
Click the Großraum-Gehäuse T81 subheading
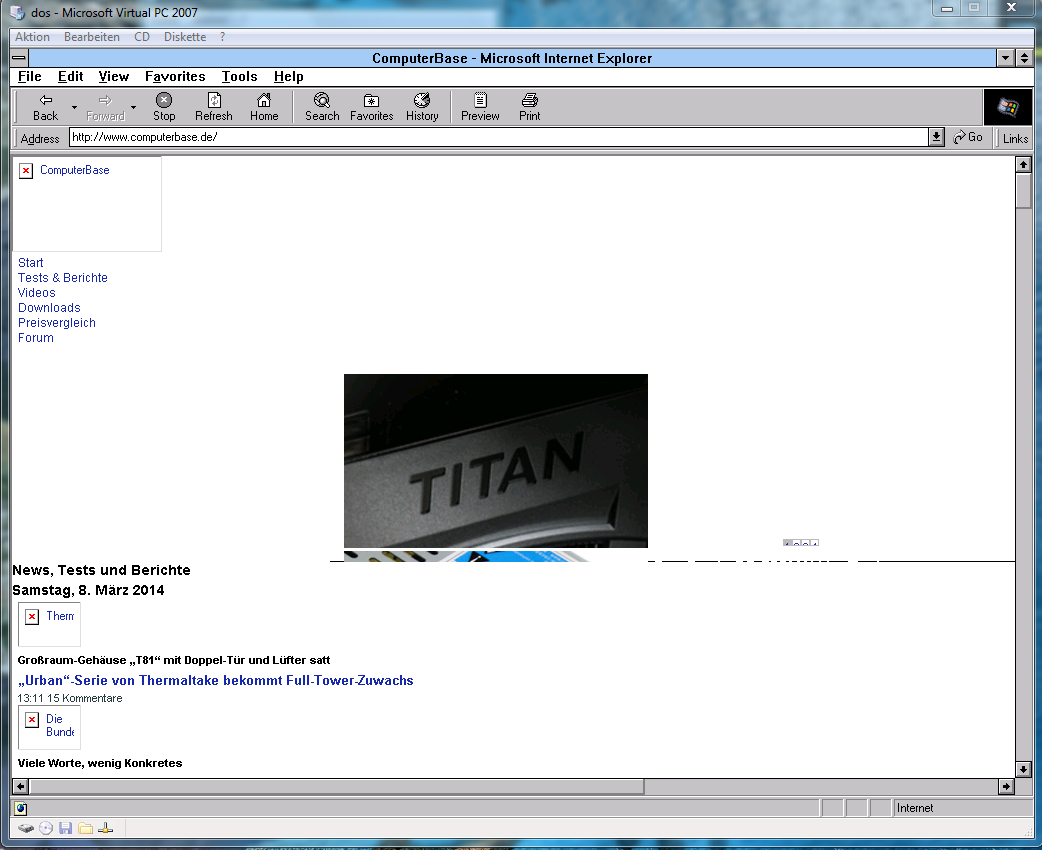point(173,660)
